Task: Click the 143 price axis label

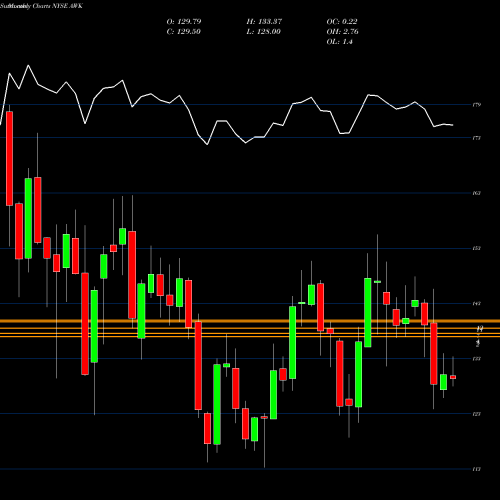Action: [477, 304]
